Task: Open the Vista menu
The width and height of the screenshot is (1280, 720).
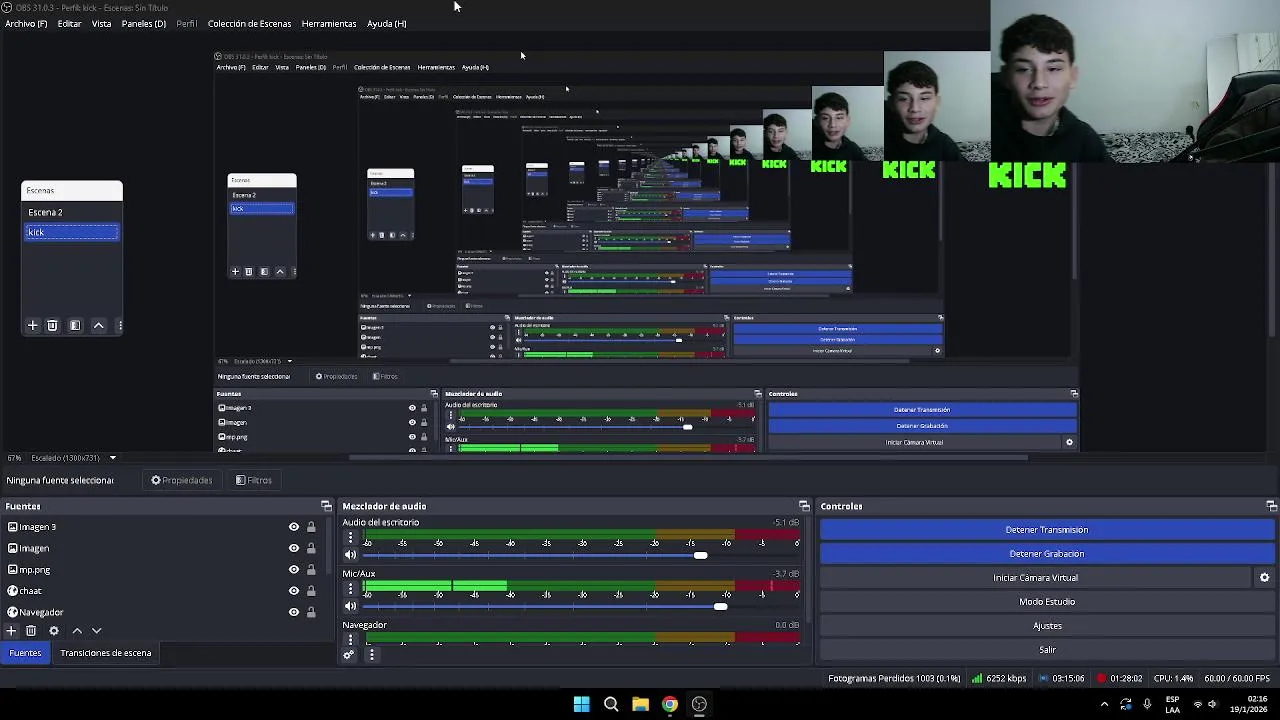Action: [x=101, y=24]
